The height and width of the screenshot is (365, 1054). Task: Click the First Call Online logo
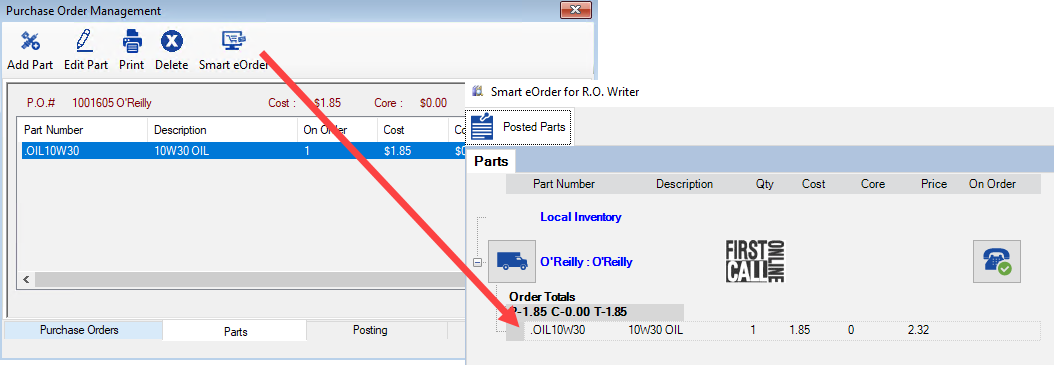(x=755, y=261)
